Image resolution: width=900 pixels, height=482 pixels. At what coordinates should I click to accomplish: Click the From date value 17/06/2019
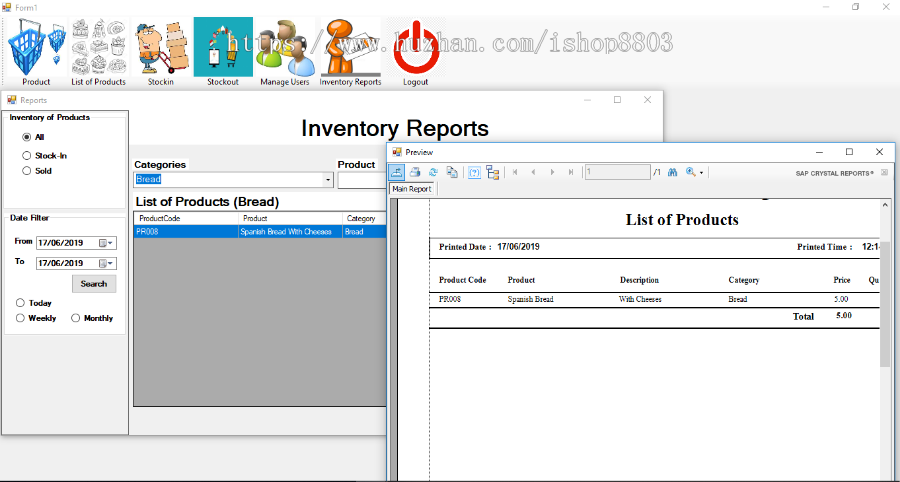(61, 243)
